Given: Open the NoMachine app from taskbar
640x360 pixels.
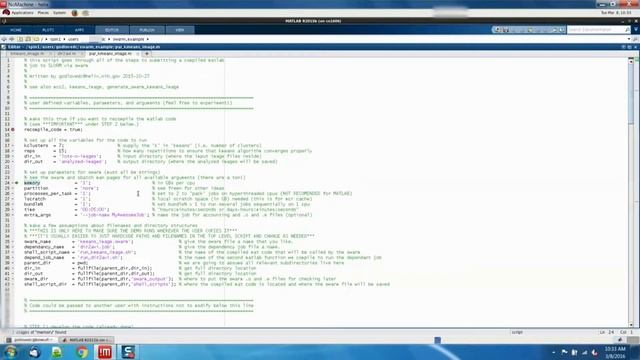Looking at the screenshot, I should coord(105,352).
